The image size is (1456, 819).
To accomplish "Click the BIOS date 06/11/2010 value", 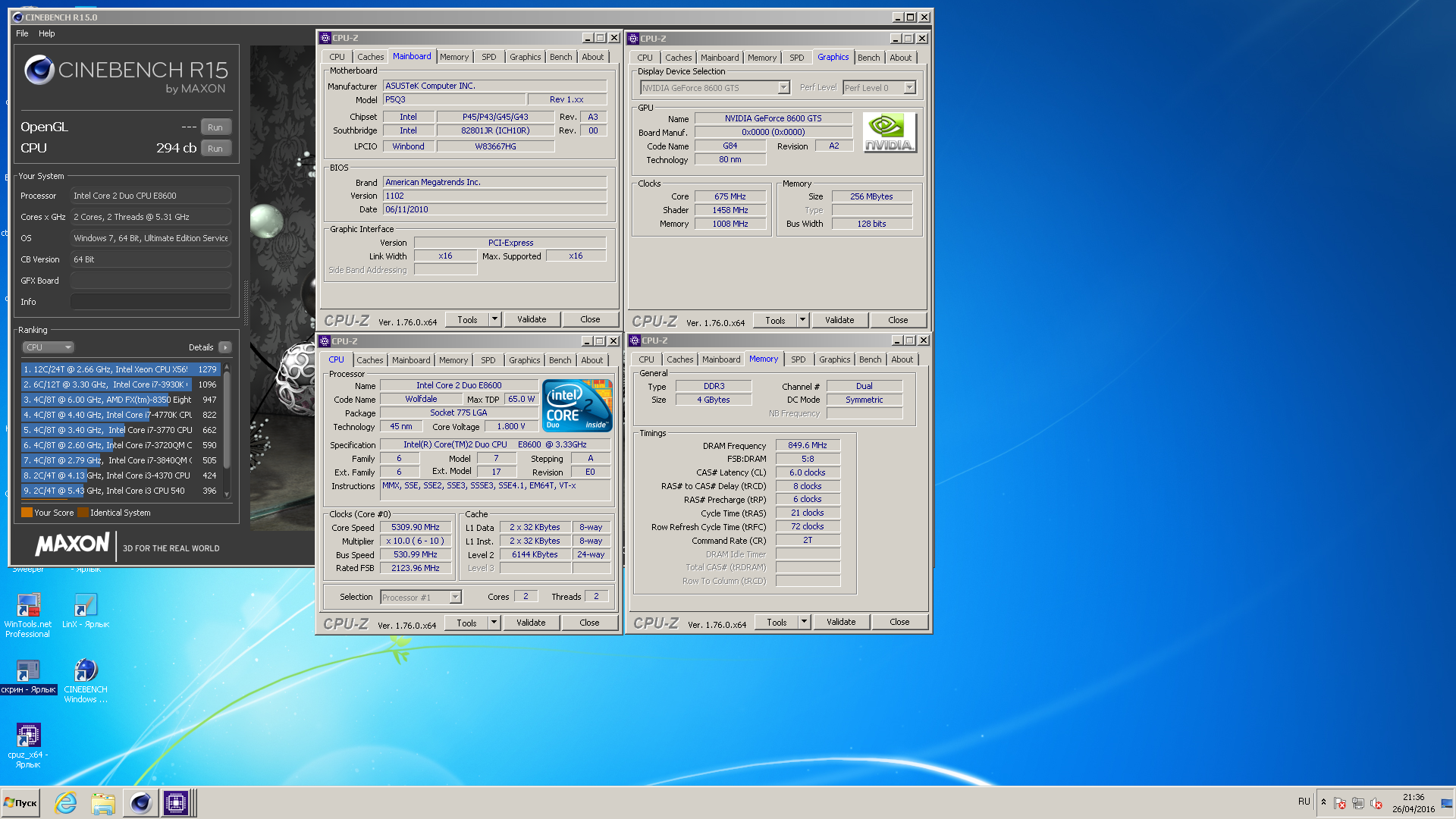I will (x=495, y=209).
